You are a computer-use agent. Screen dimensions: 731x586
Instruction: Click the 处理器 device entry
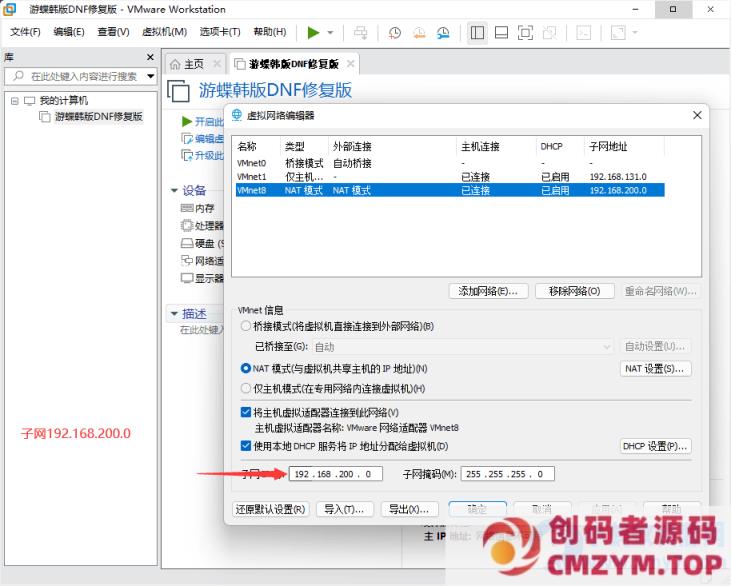[x=202, y=226]
